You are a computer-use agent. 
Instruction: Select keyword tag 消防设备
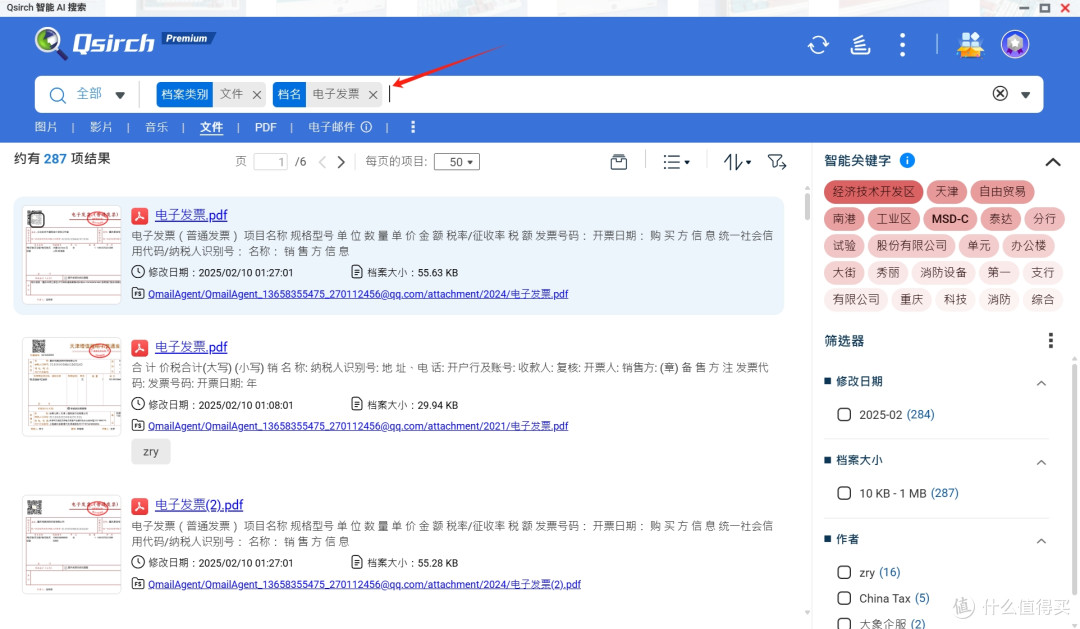943,272
